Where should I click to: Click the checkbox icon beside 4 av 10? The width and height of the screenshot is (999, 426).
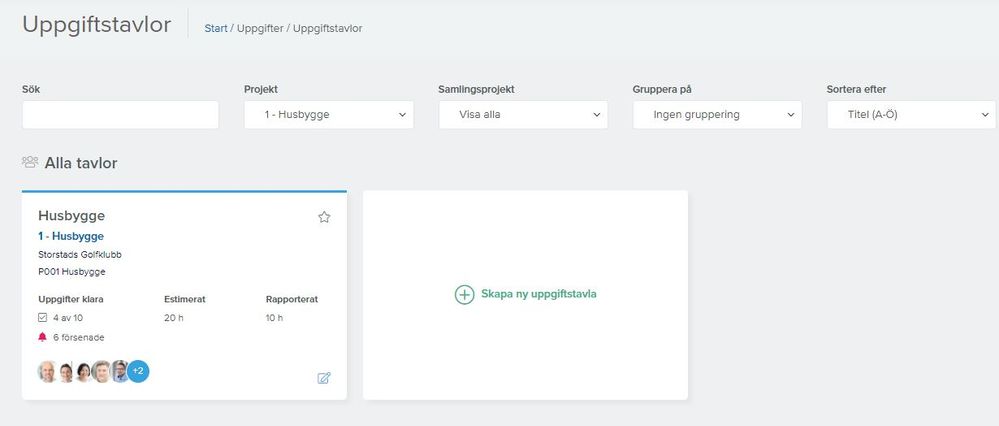tap(43, 317)
